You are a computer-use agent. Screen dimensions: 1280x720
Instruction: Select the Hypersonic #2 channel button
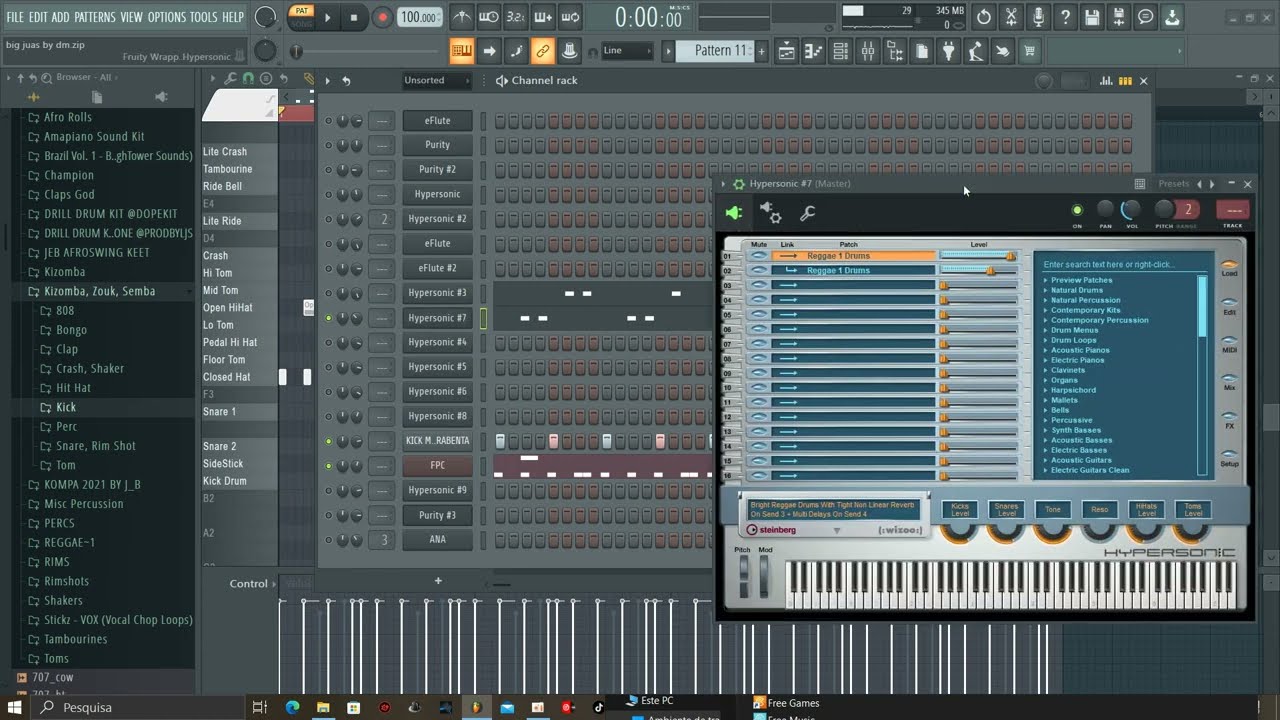[437, 219]
